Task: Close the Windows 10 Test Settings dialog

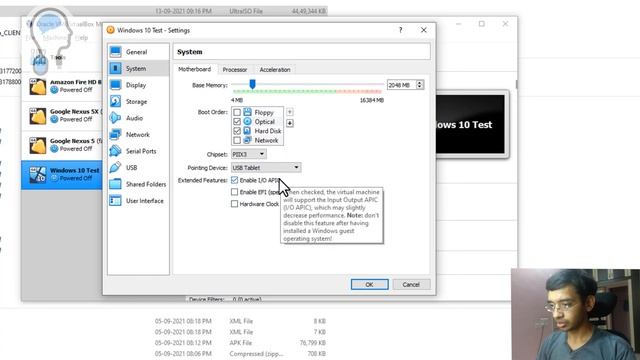Action: tap(424, 30)
